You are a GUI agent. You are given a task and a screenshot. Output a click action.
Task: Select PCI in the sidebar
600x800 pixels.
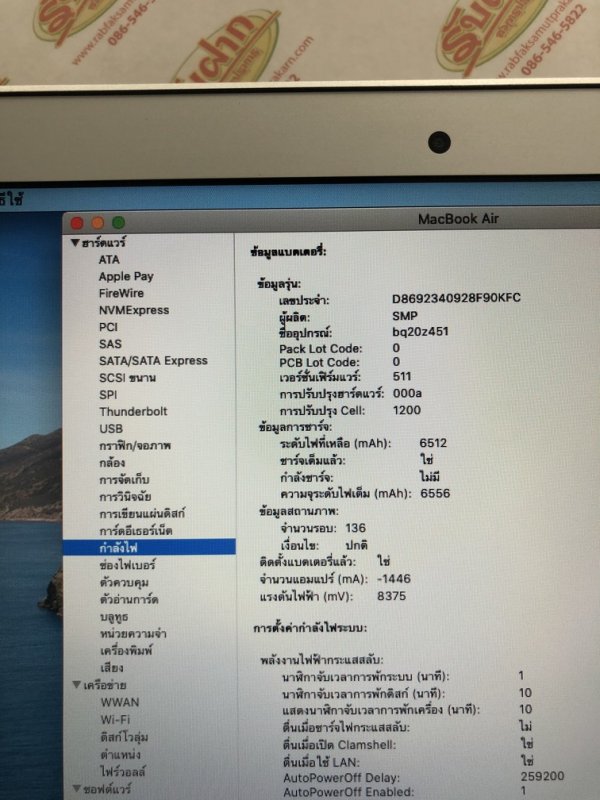(108, 327)
